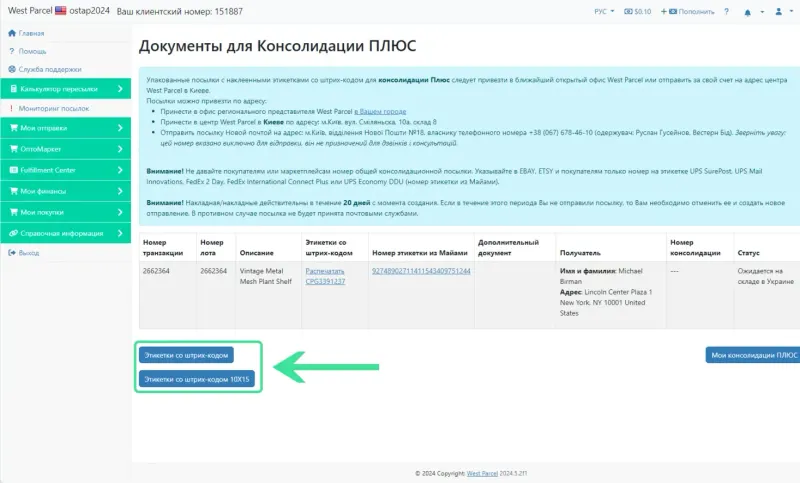
Task: Open Главная in sidebar
Action: pyautogui.click(x=31, y=33)
